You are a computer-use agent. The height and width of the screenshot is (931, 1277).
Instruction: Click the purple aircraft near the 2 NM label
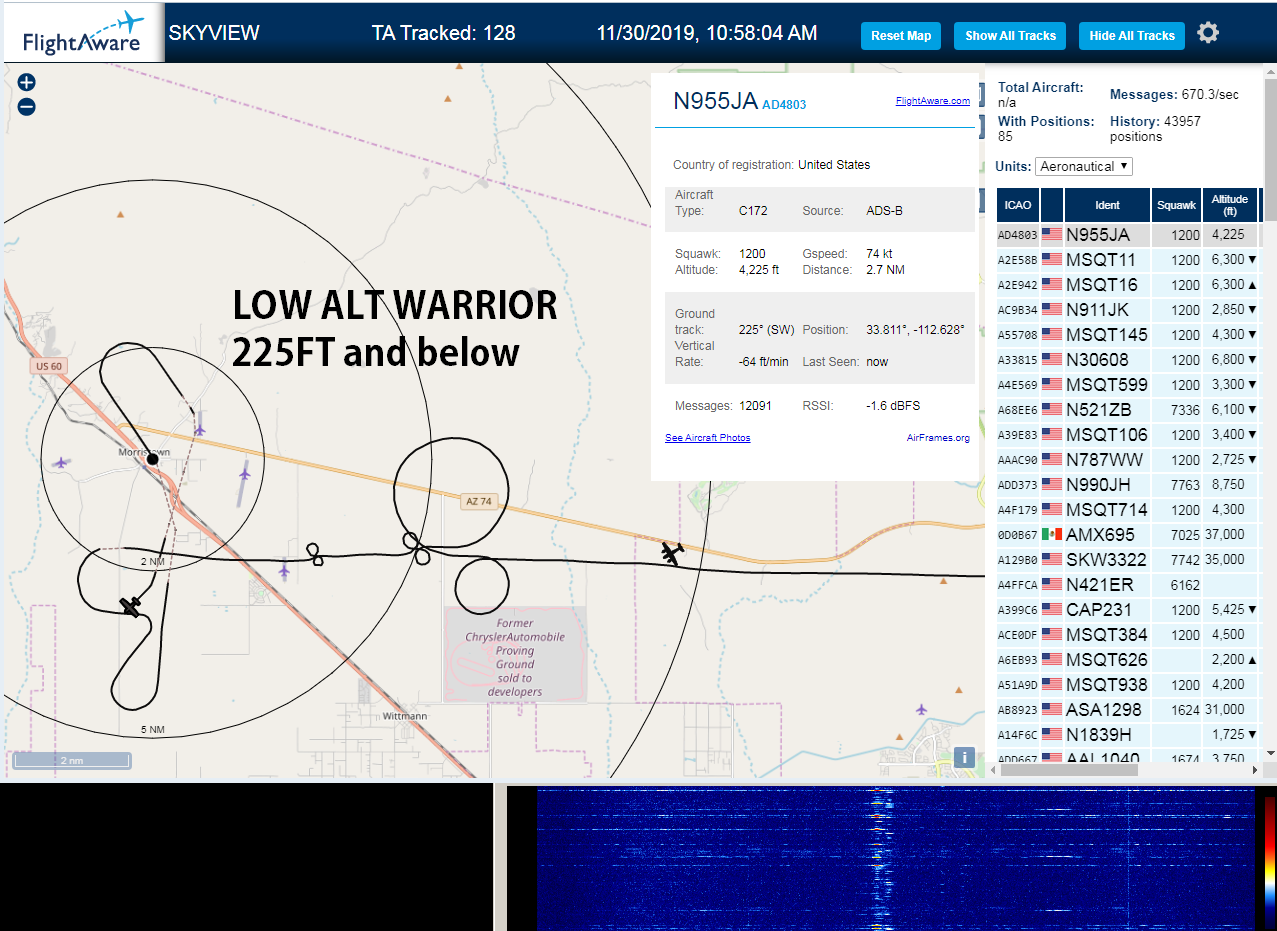tap(284, 570)
